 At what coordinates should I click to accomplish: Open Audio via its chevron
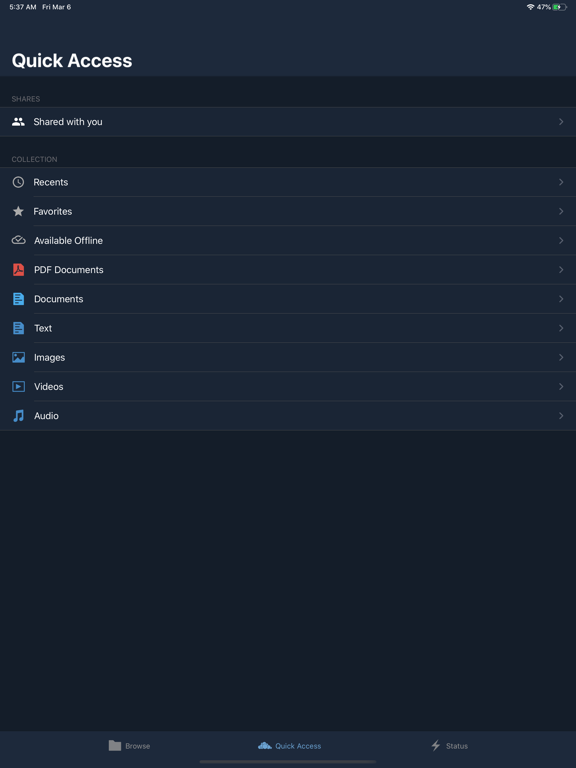click(x=561, y=416)
